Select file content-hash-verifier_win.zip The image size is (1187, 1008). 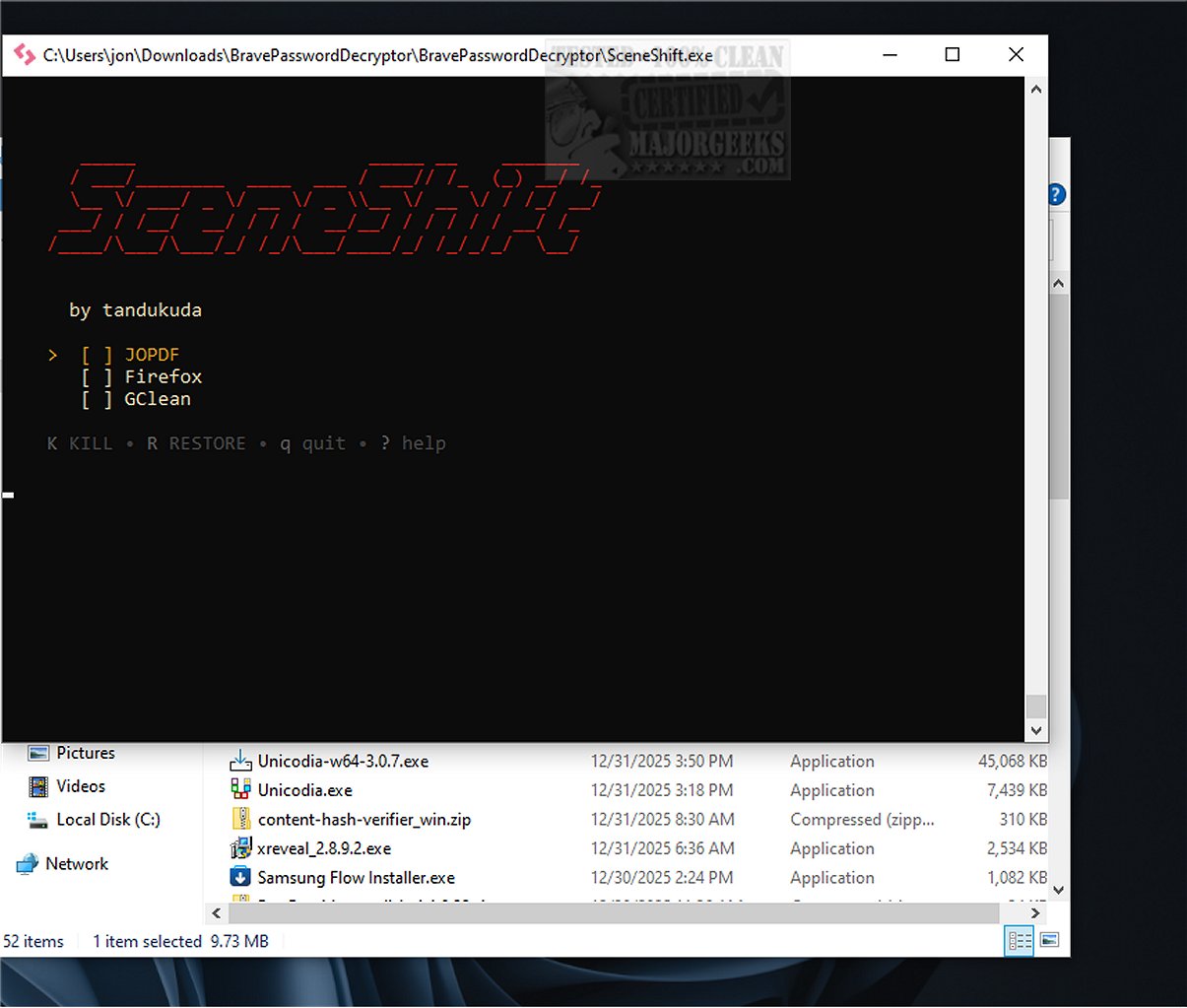[x=364, y=820]
